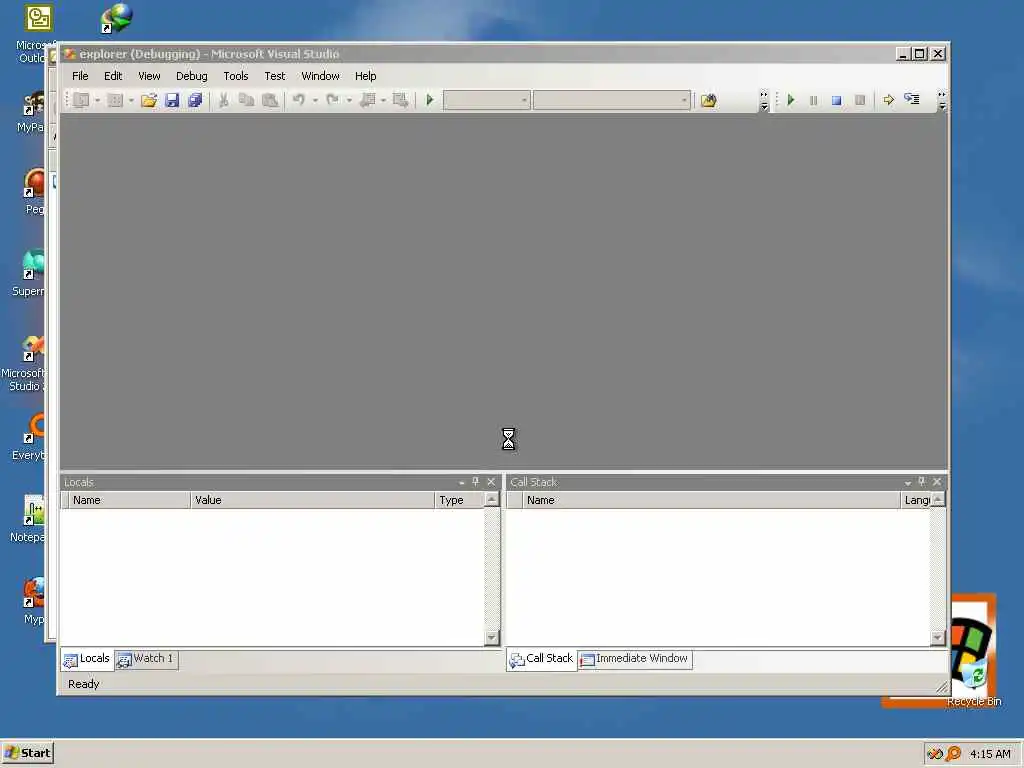Open the Undo history dropdown arrow
1024x768 pixels.
click(315, 101)
